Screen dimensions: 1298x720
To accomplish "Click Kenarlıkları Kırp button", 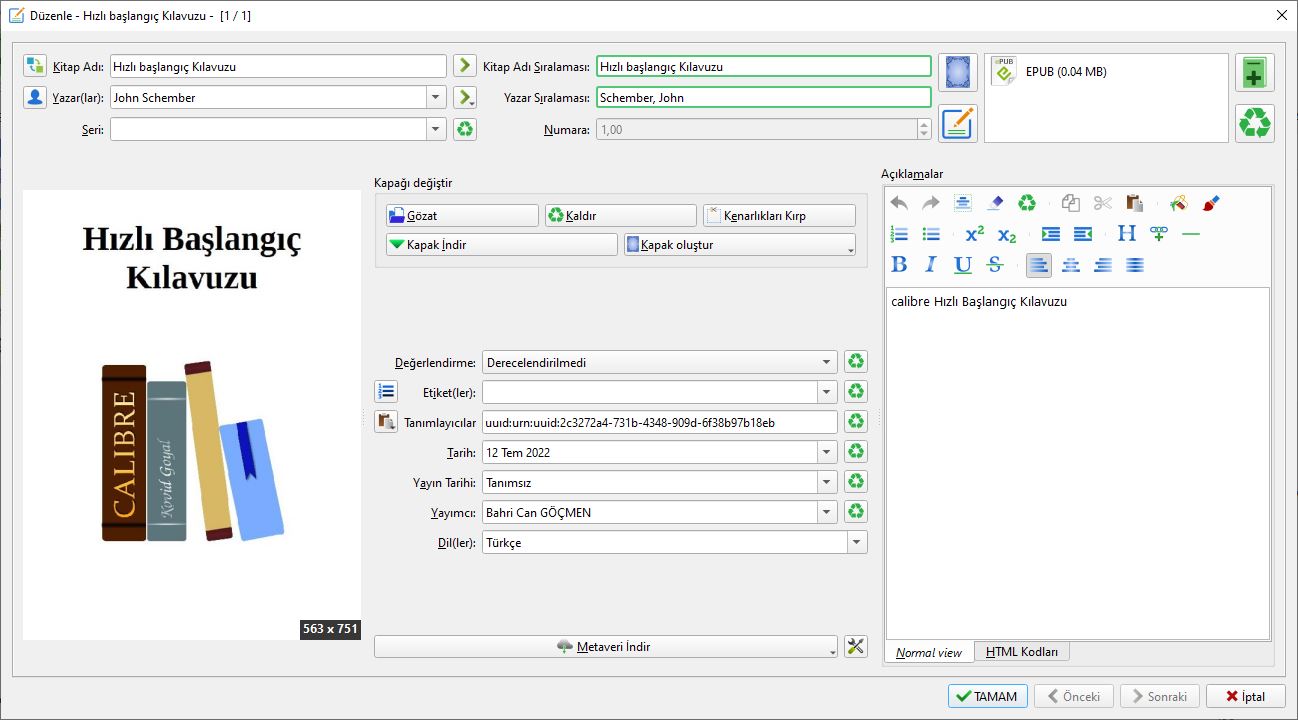I will pyautogui.click(x=779, y=216).
